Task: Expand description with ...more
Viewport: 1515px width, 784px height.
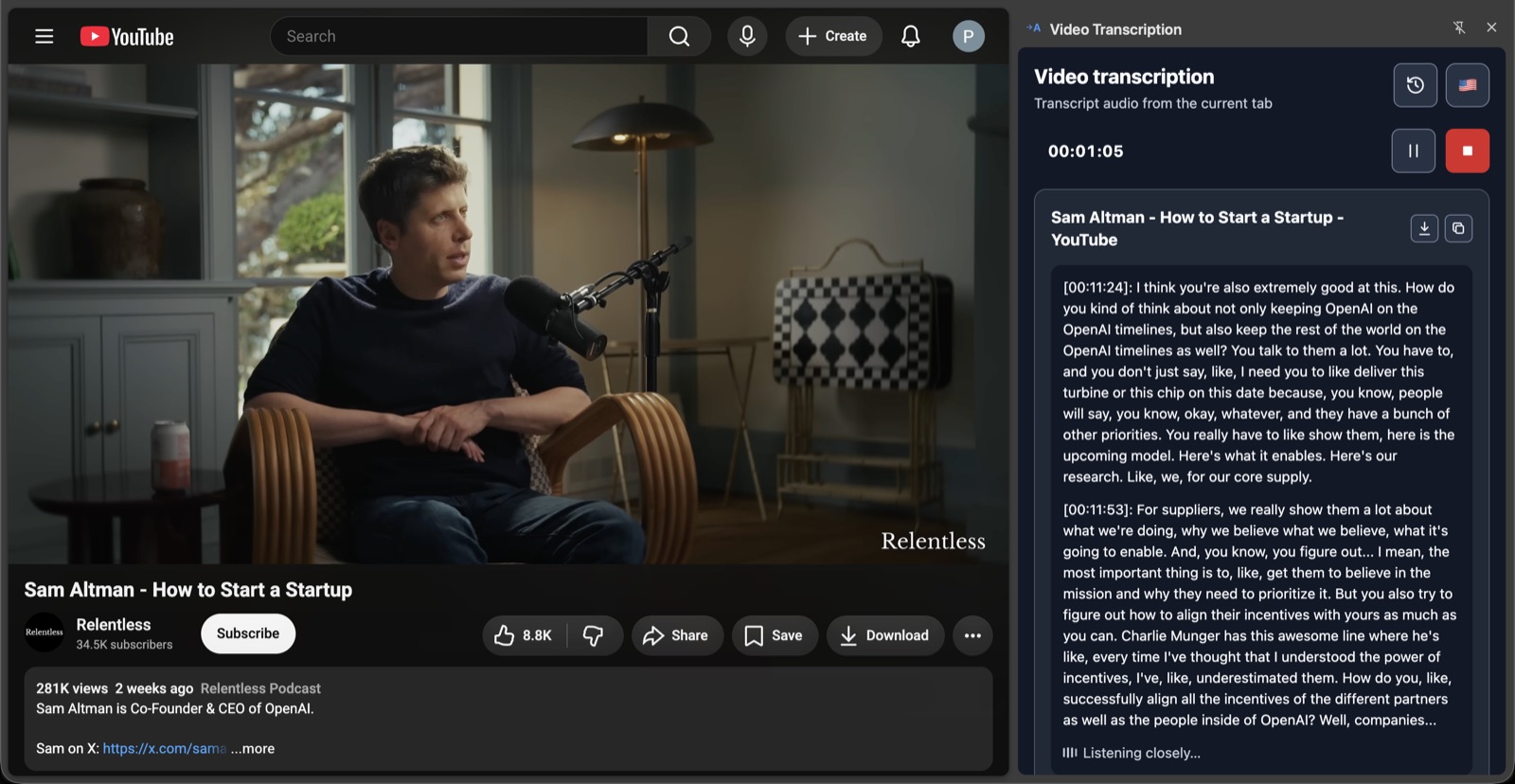Action: (253, 748)
